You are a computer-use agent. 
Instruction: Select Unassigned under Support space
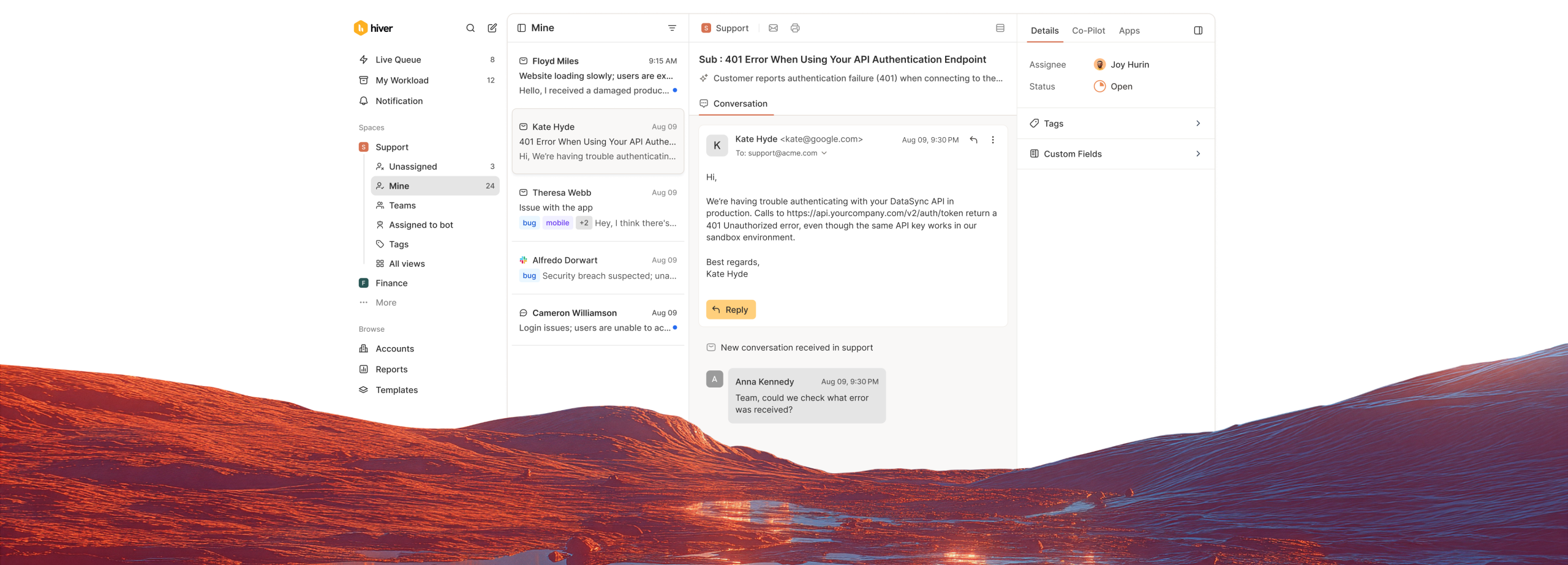(x=413, y=167)
